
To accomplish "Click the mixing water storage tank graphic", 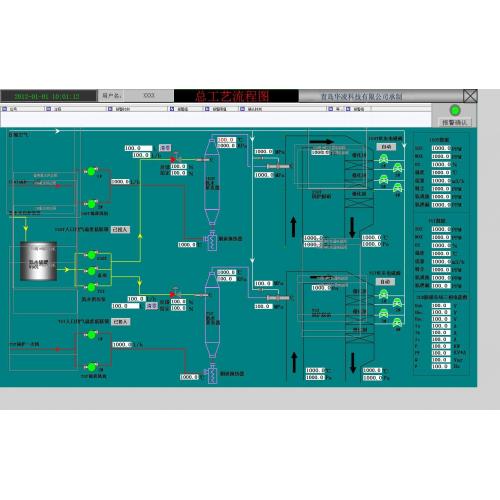I will point(38,261).
